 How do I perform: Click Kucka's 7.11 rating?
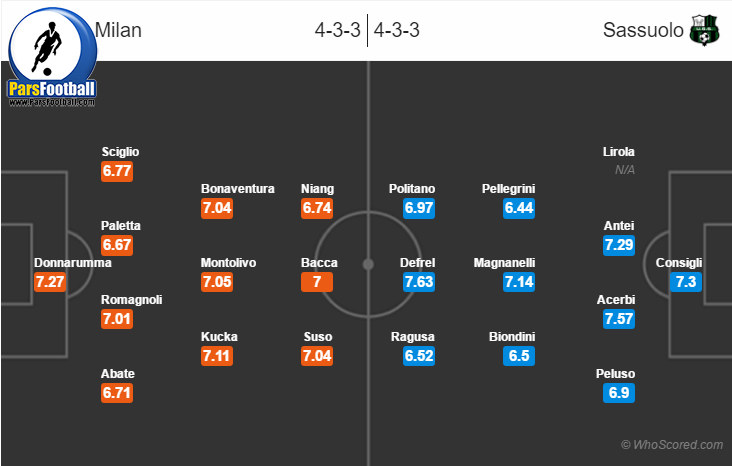pos(217,356)
